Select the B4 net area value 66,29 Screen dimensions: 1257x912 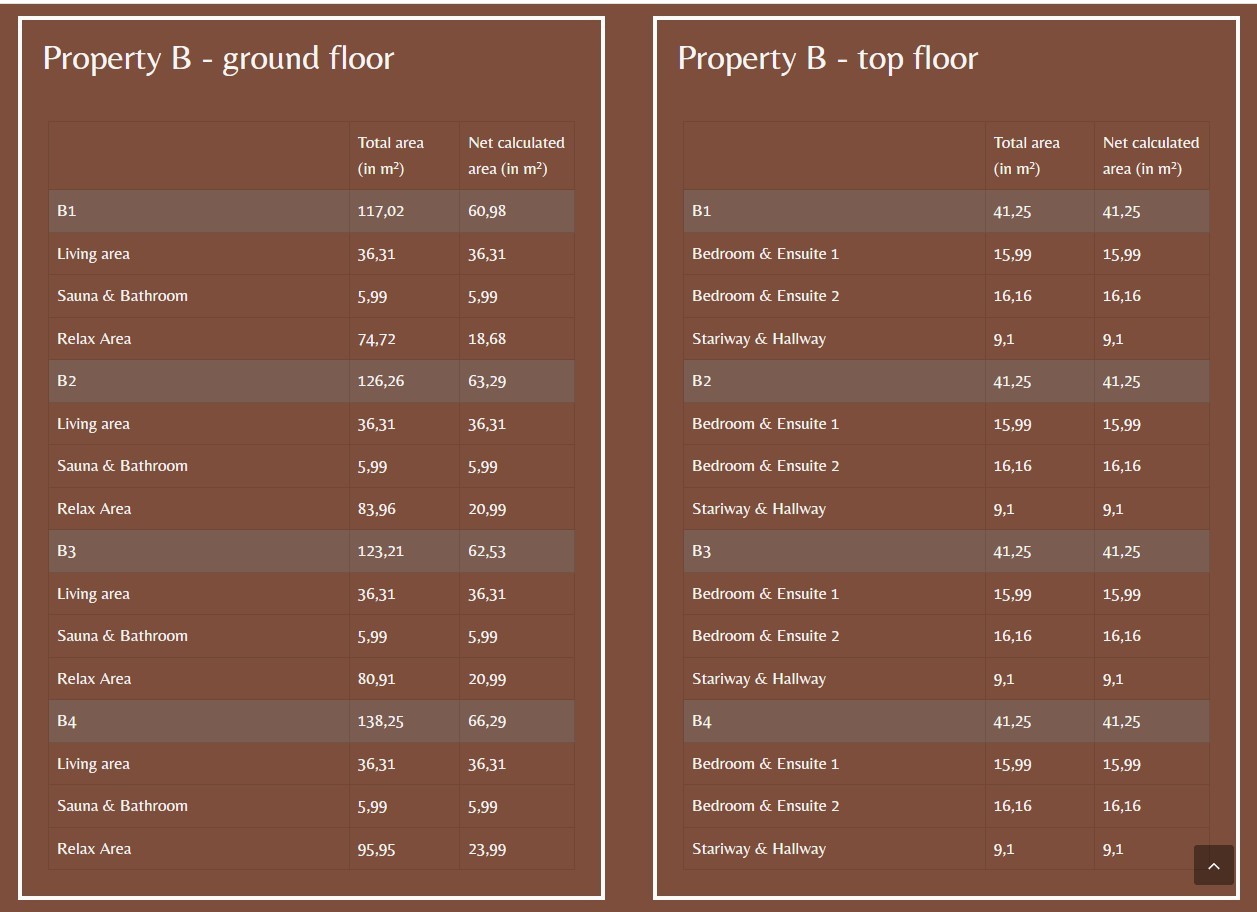487,721
